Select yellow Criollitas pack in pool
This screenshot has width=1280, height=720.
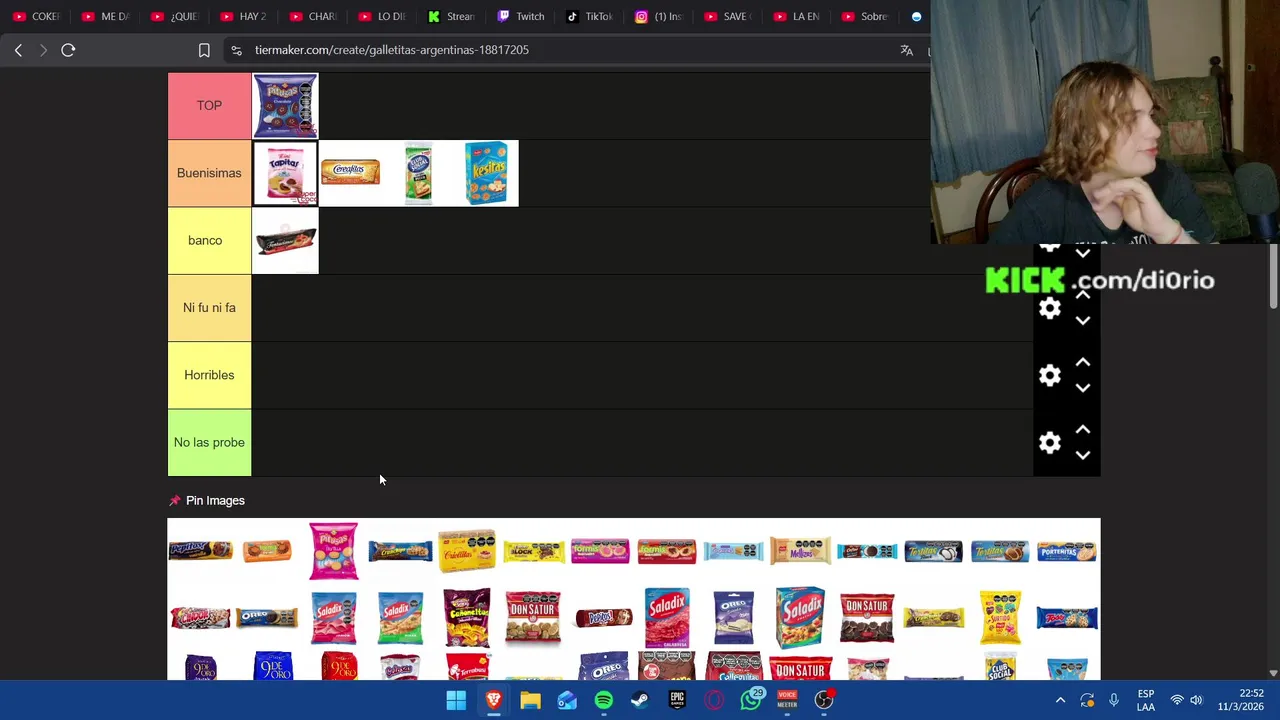click(467, 551)
